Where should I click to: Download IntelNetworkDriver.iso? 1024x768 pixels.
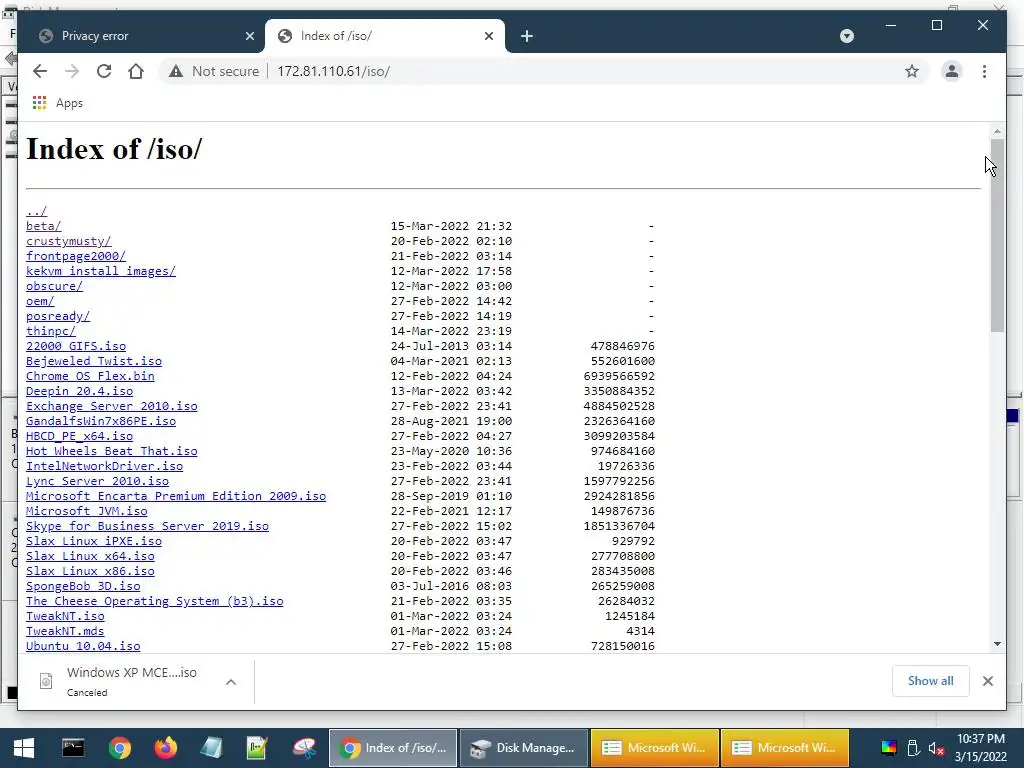104,466
